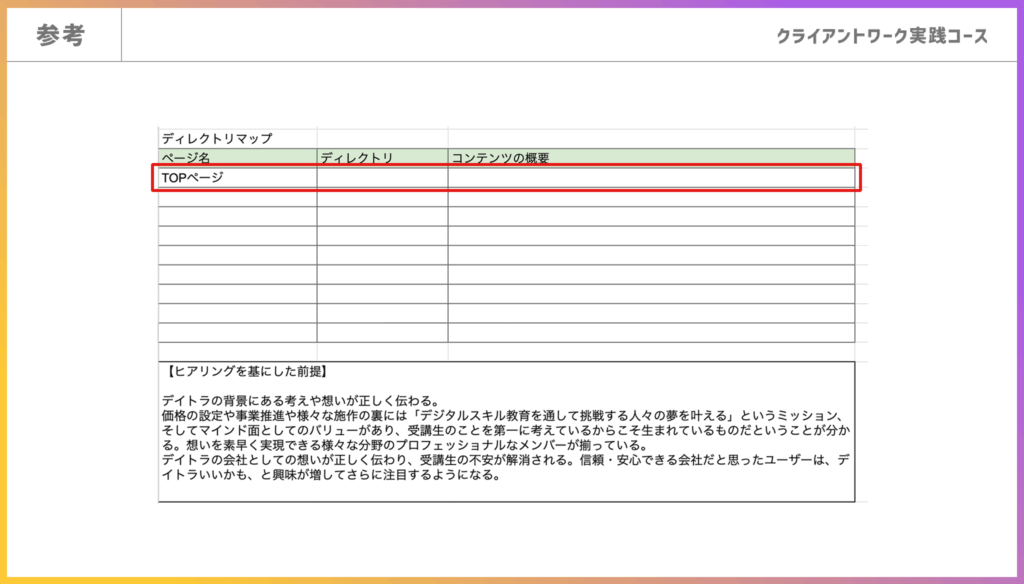The width and height of the screenshot is (1024, 584).
Task: Click the コンテンツの概要 cell in the TOPページ row
Action: [651, 178]
